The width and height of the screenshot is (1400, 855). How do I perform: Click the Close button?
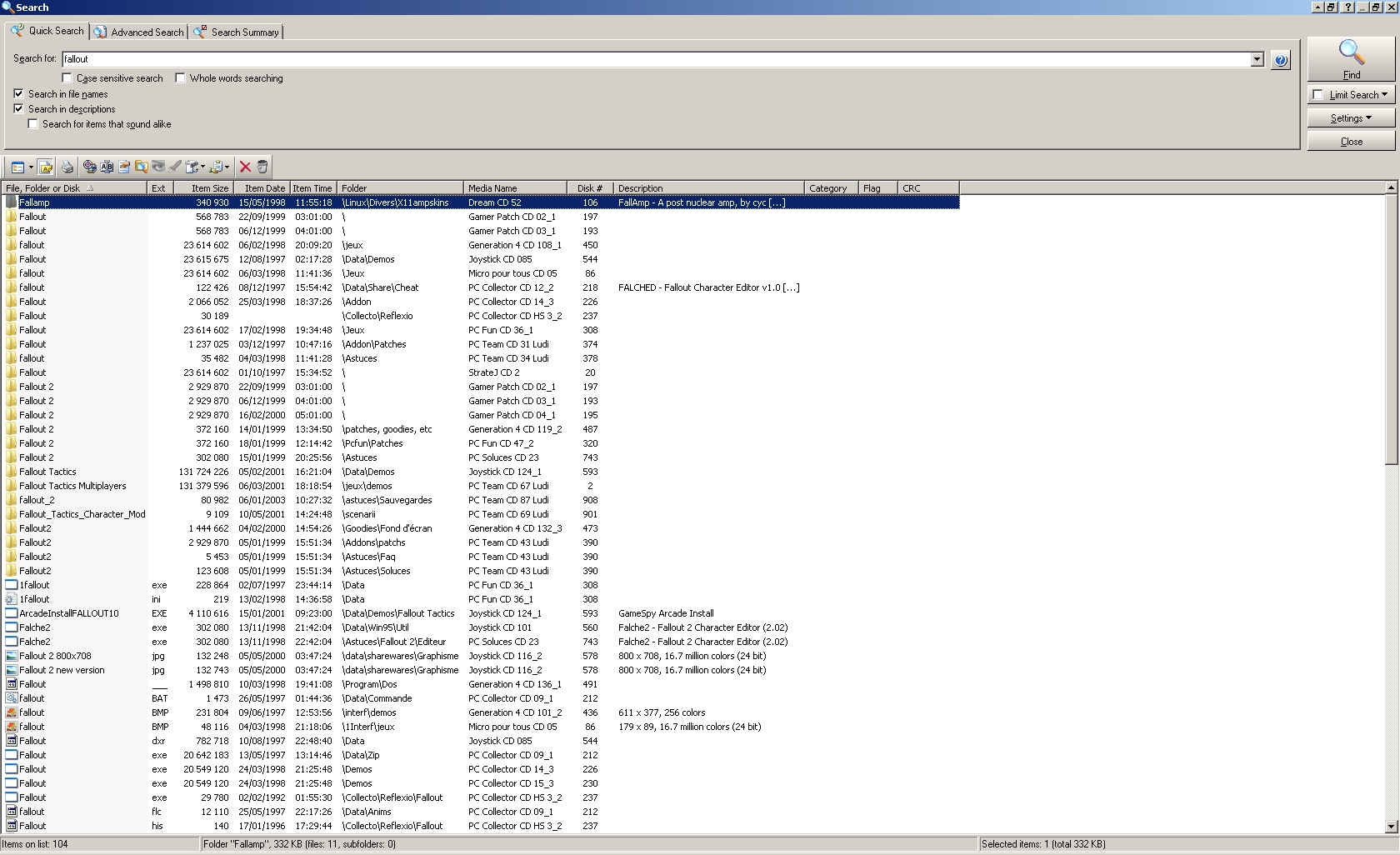tap(1351, 142)
